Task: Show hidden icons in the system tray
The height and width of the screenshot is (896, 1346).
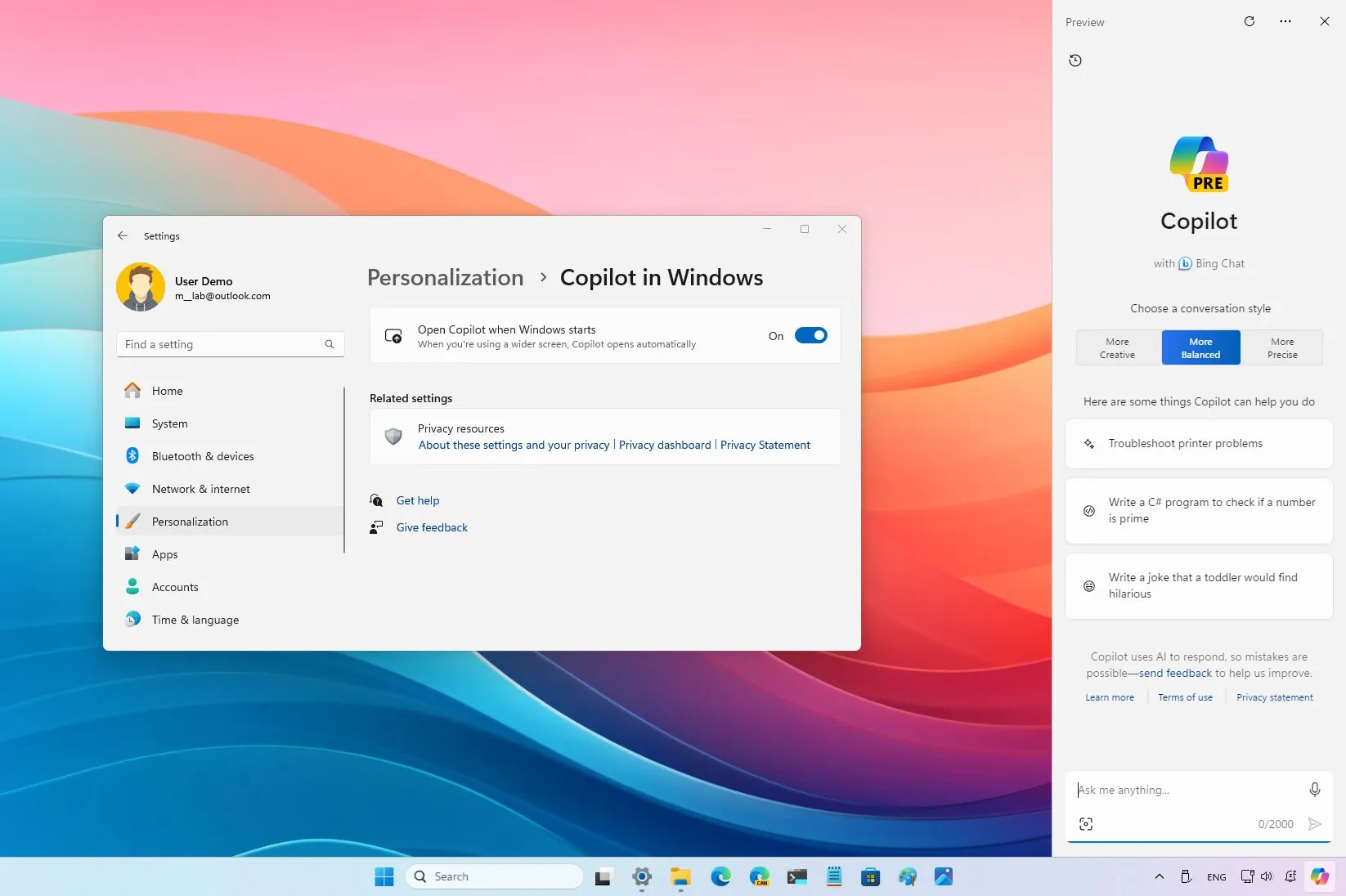Action: point(1159,876)
